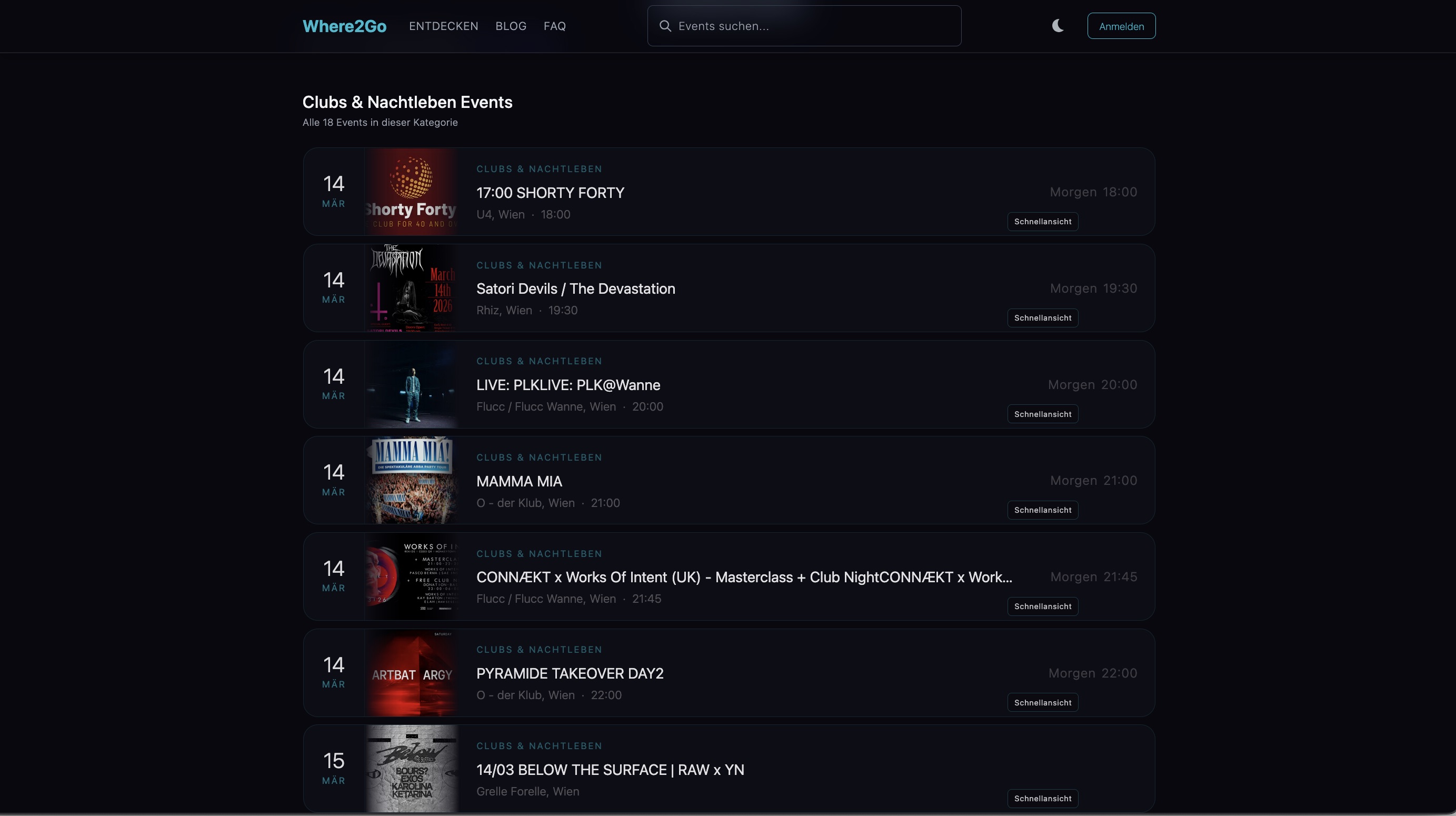
Task: Open the ARTBAT ARGY red poster thumbnail
Action: tap(411, 673)
